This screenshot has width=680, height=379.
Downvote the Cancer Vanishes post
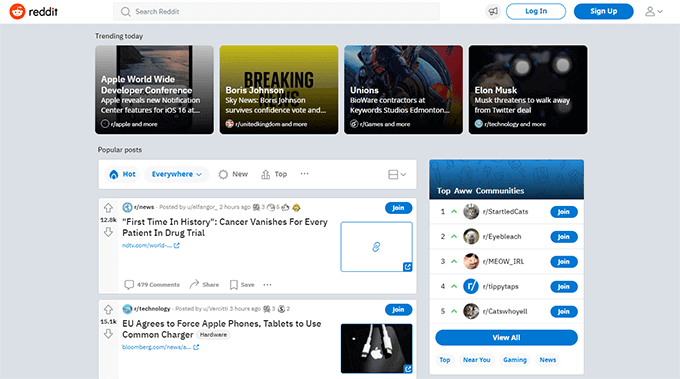pyautogui.click(x=108, y=232)
